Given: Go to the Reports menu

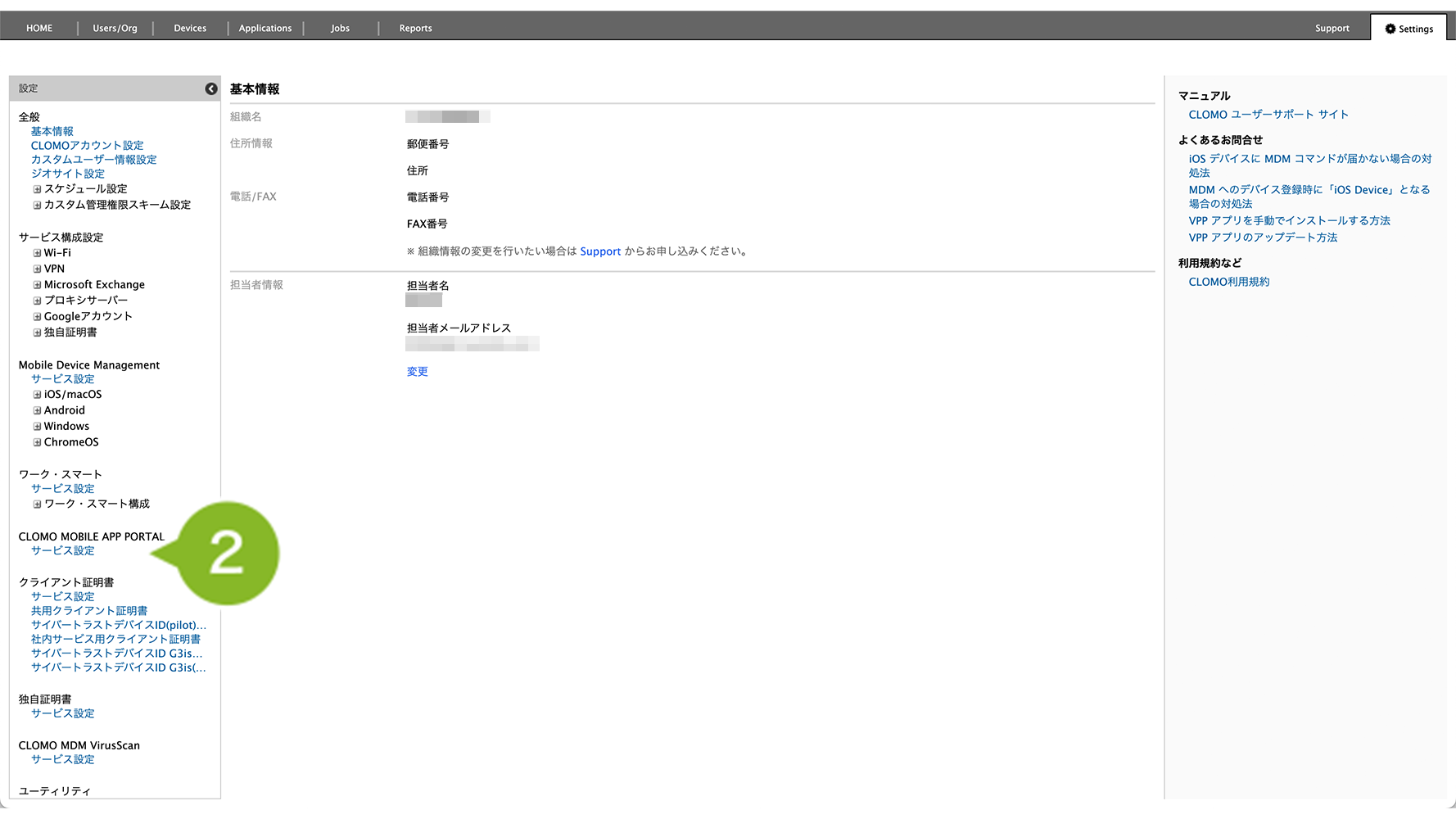Looking at the screenshot, I should point(415,29).
